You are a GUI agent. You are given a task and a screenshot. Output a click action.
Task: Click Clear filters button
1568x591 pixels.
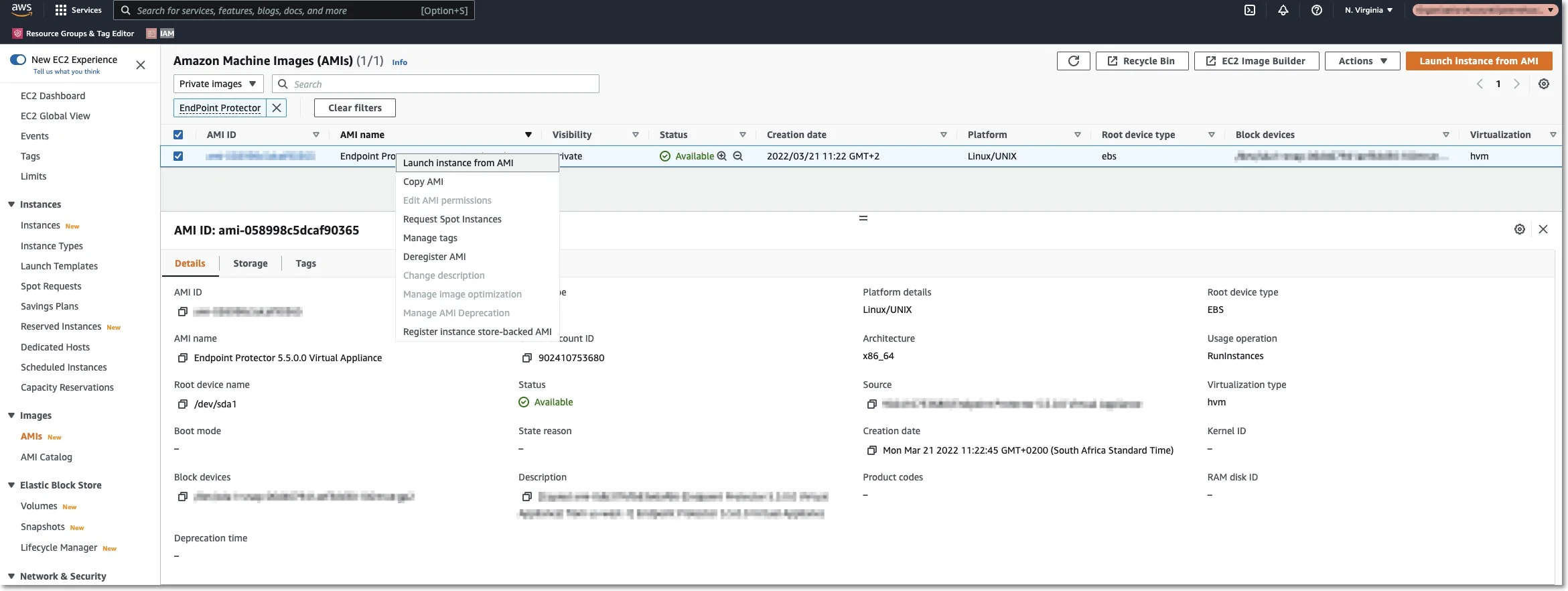pyautogui.click(x=355, y=108)
